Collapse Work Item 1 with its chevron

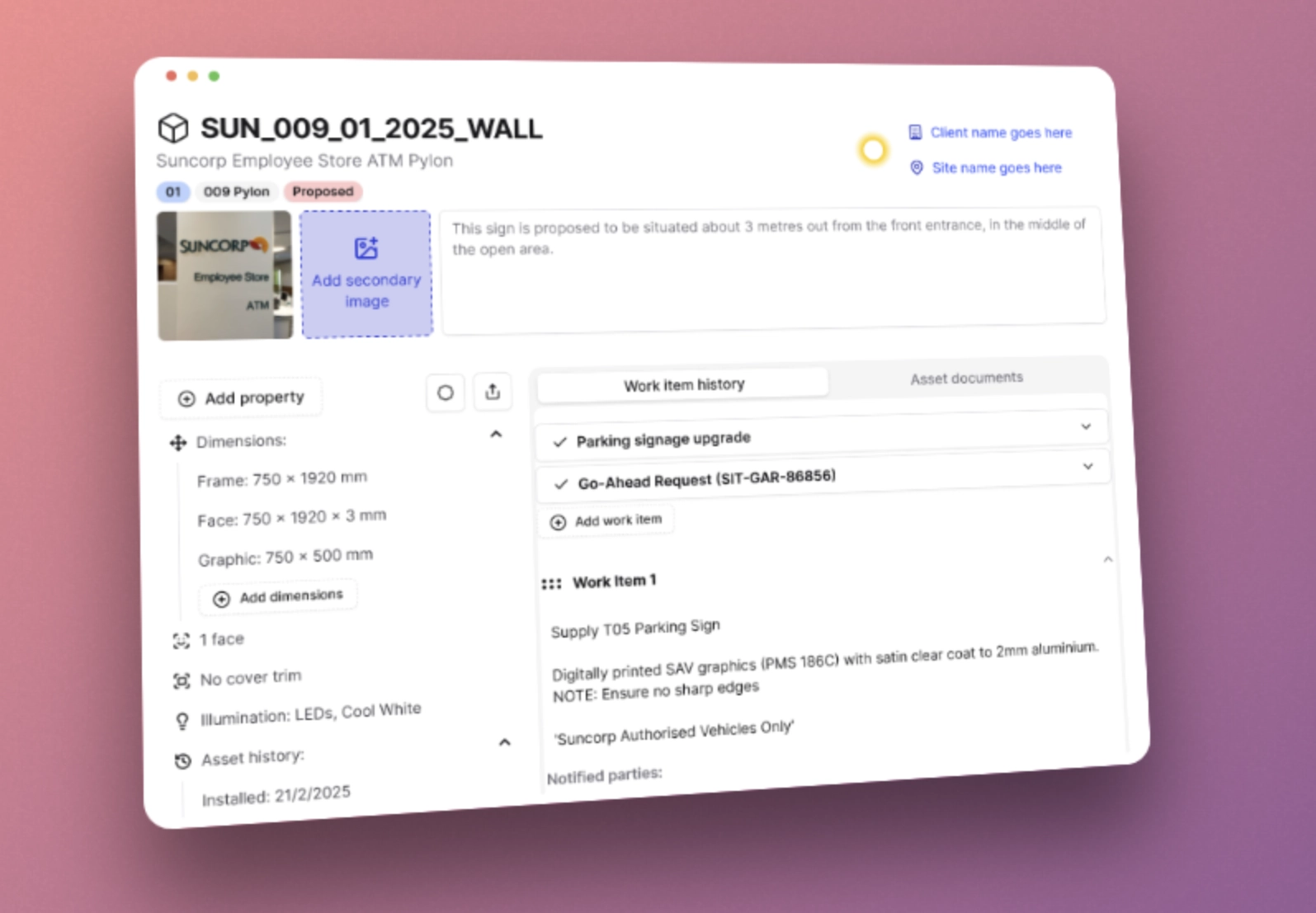pos(1108,559)
